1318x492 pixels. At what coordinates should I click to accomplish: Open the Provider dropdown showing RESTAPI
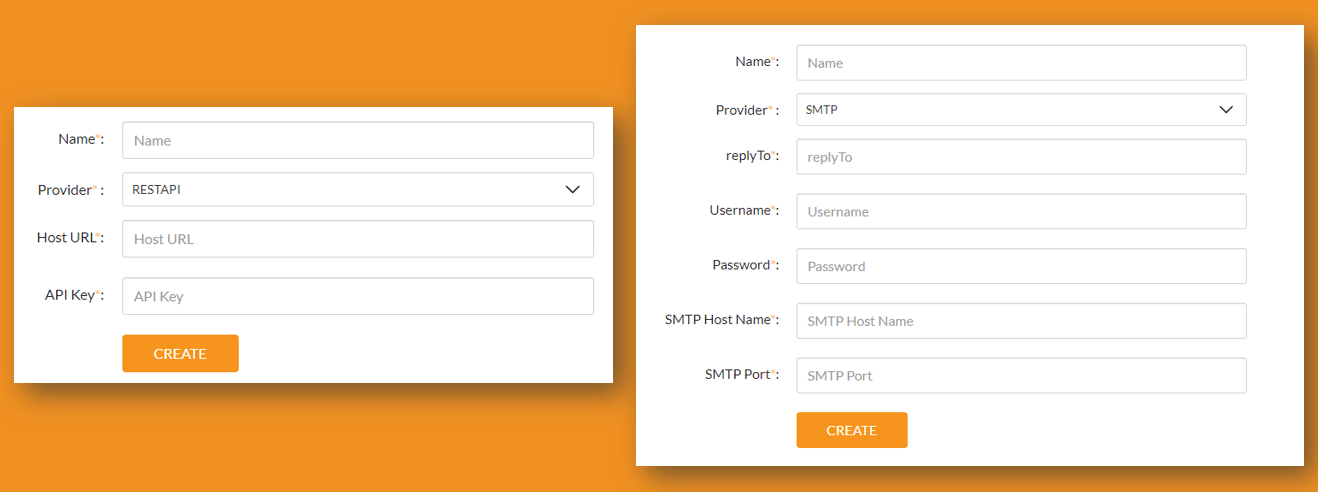tap(357, 189)
